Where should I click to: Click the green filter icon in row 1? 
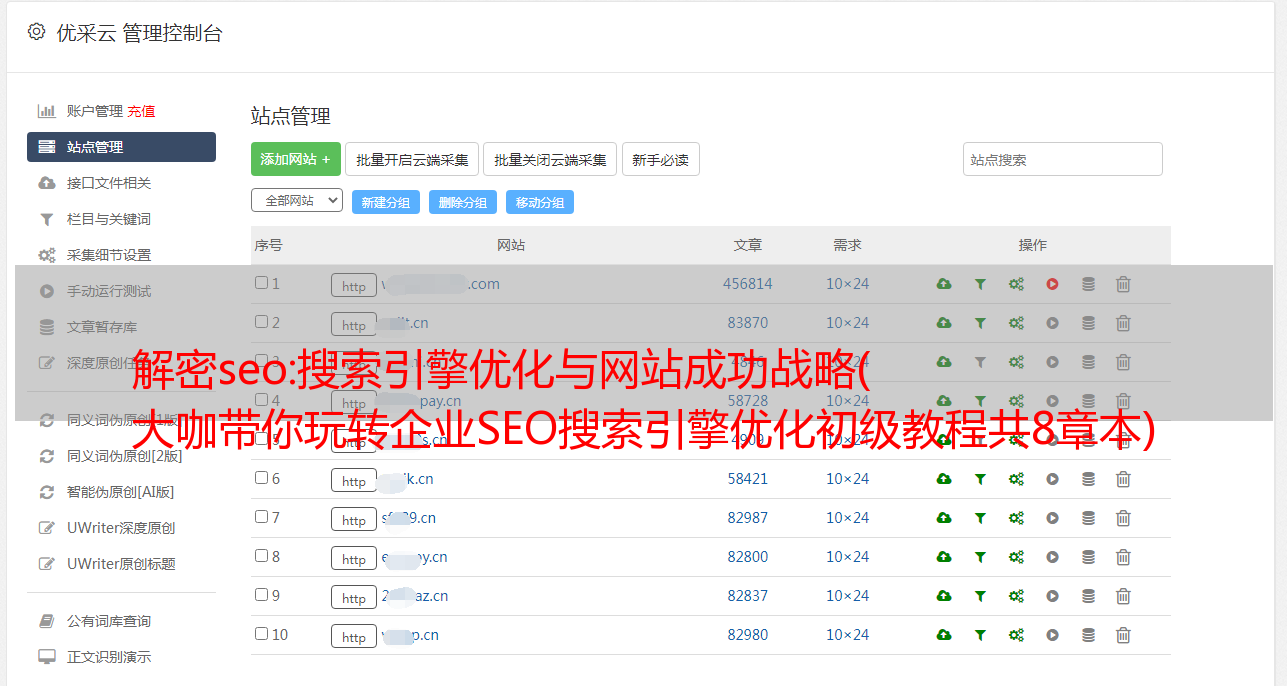[x=980, y=284]
